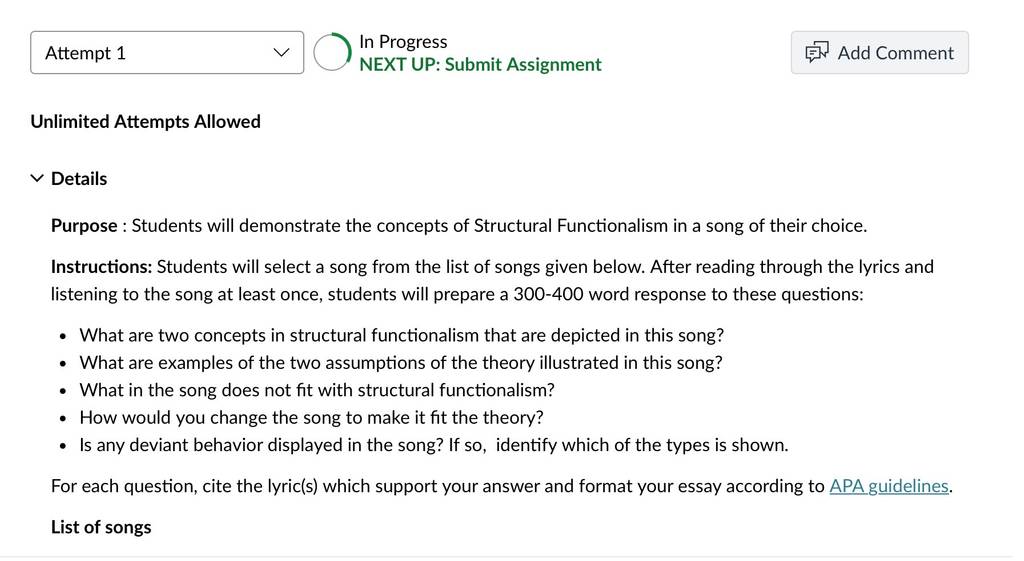Click the 'does not fit' question bullet
The height and width of the screenshot is (561, 1024).
tap(317, 390)
